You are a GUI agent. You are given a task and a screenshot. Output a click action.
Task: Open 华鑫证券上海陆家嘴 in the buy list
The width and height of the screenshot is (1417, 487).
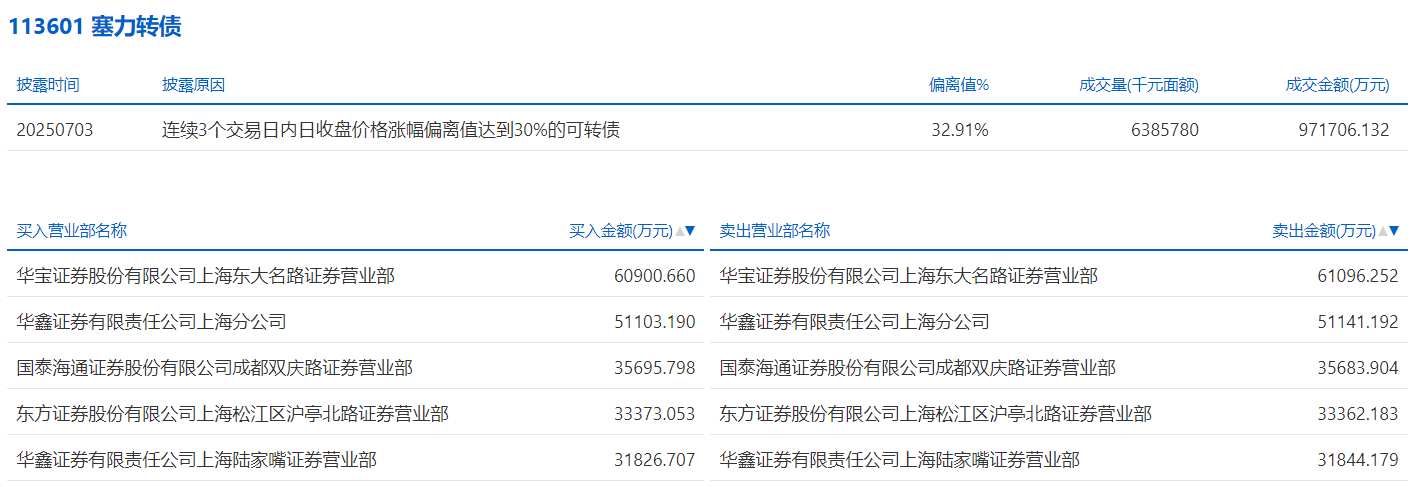(x=197, y=460)
